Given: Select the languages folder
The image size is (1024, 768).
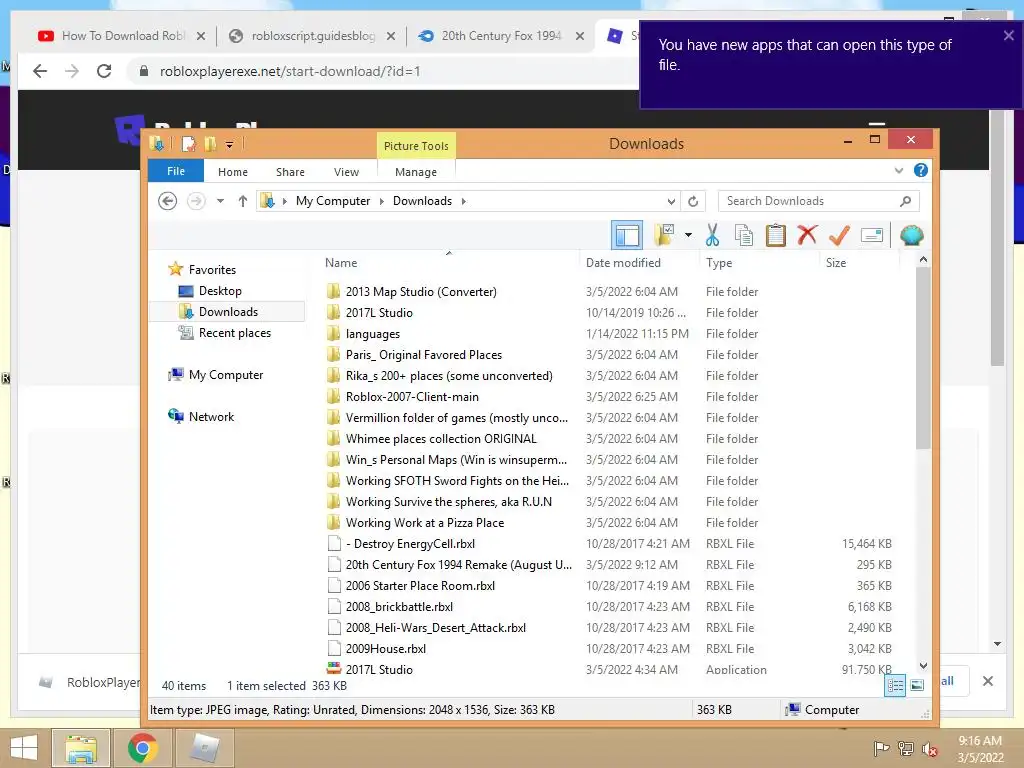Looking at the screenshot, I should [609, 334].
